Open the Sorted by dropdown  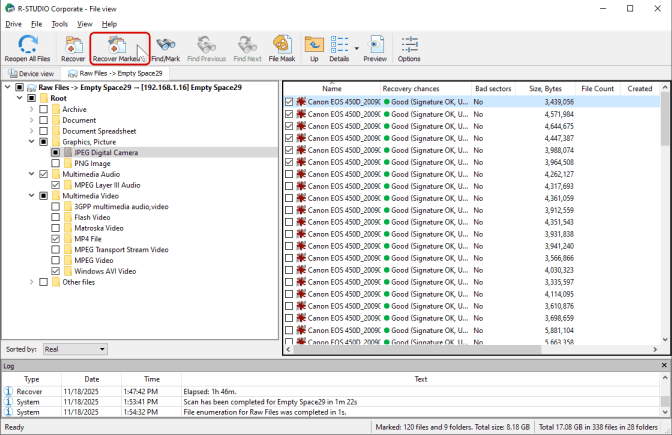(75, 349)
